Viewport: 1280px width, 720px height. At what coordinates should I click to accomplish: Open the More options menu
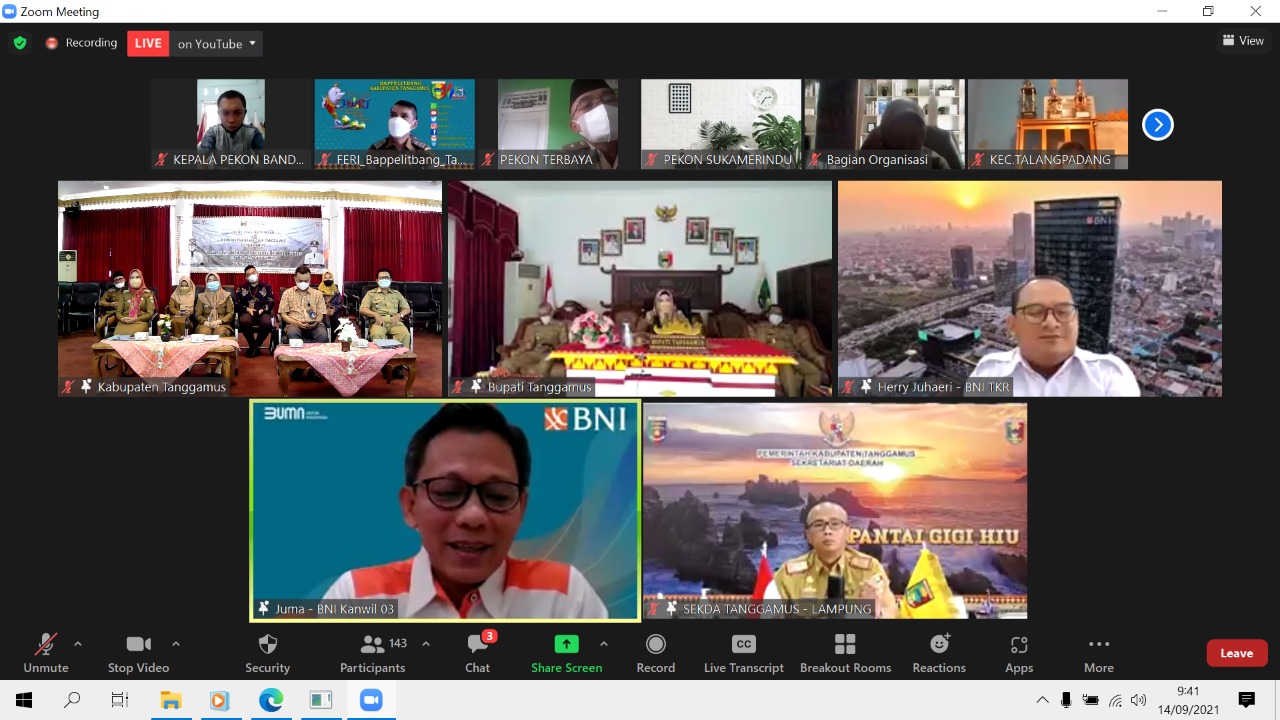[x=1098, y=653]
